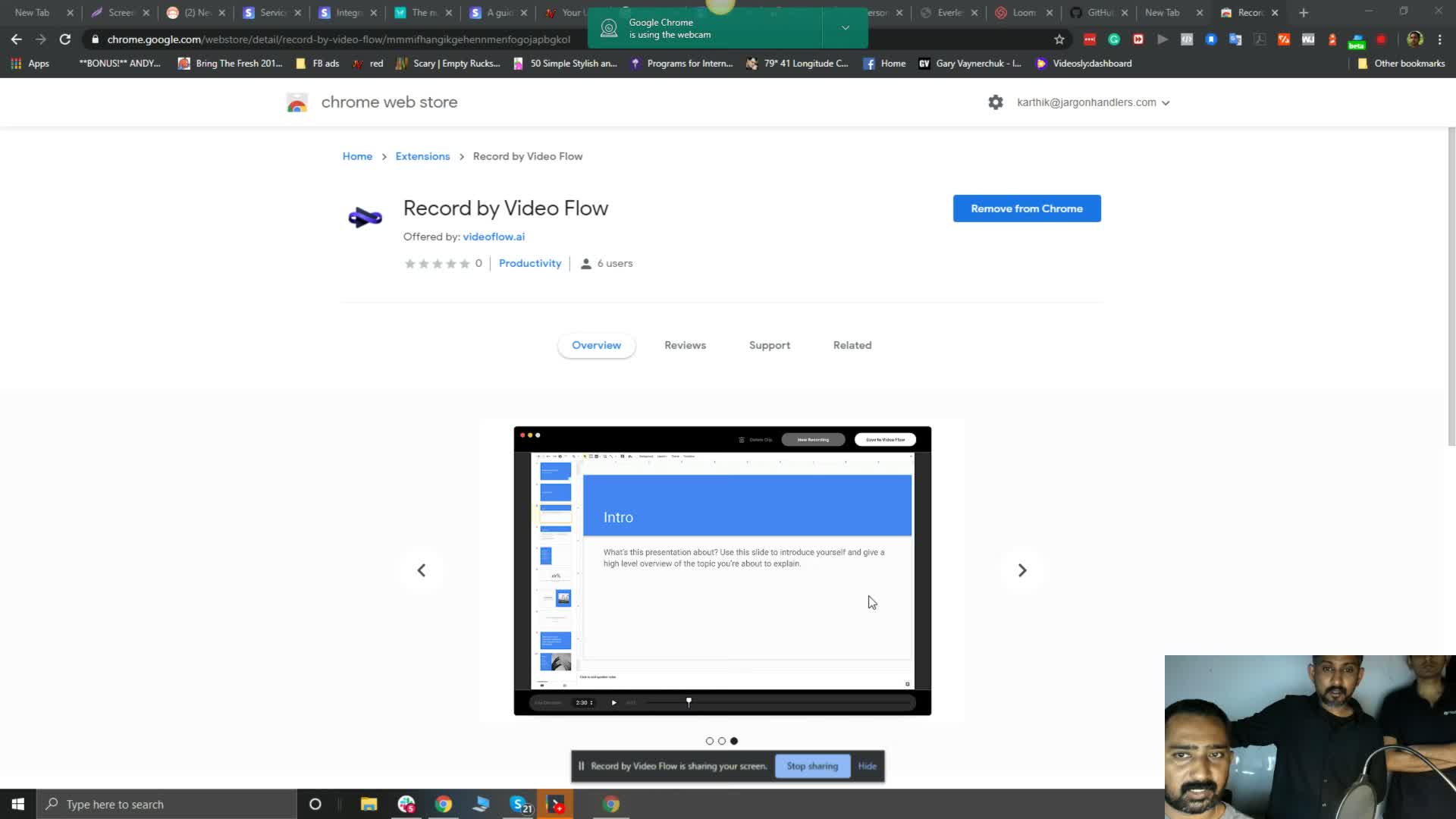Open the Windows Start menu
Image resolution: width=1456 pixels, height=819 pixels.
[x=18, y=804]
